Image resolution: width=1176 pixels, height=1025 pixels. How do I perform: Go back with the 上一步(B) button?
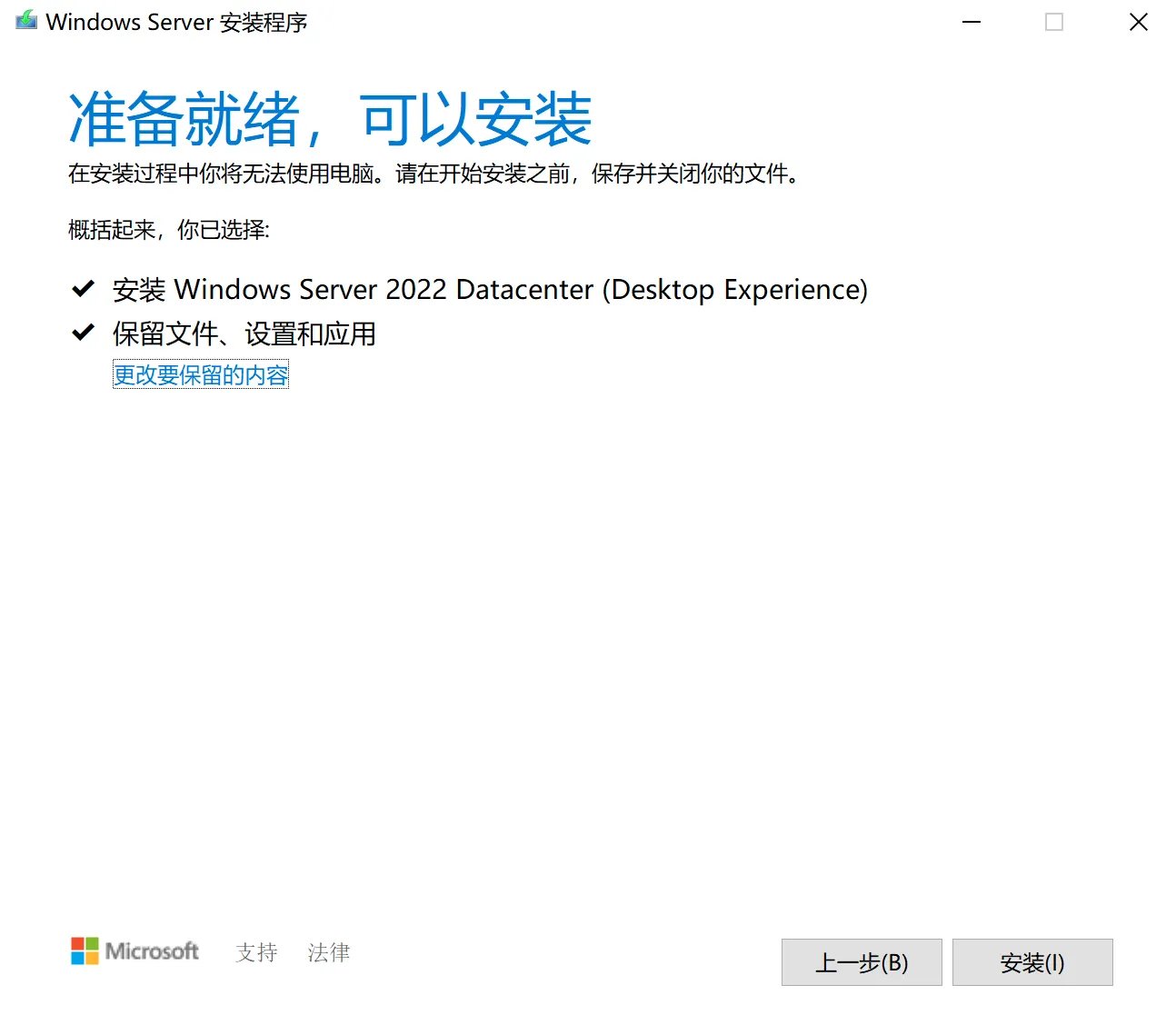tap(862, 962)
